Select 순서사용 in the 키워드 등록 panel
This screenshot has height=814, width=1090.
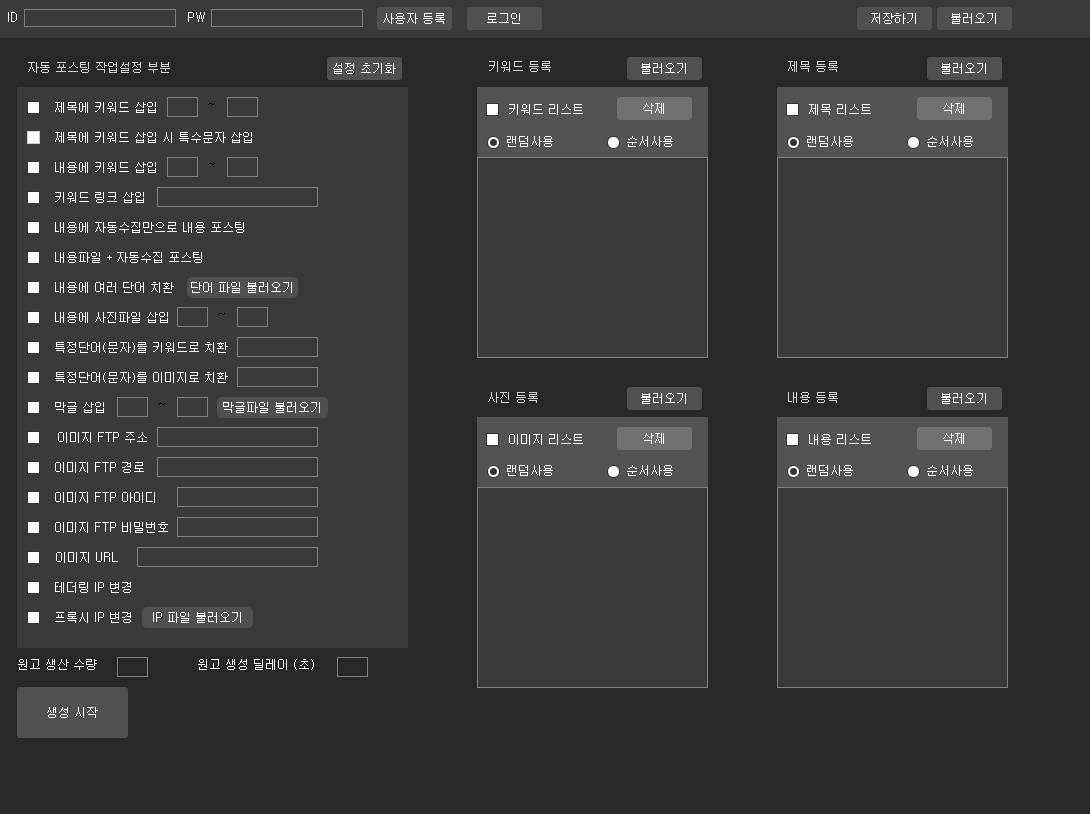point(614,142)
